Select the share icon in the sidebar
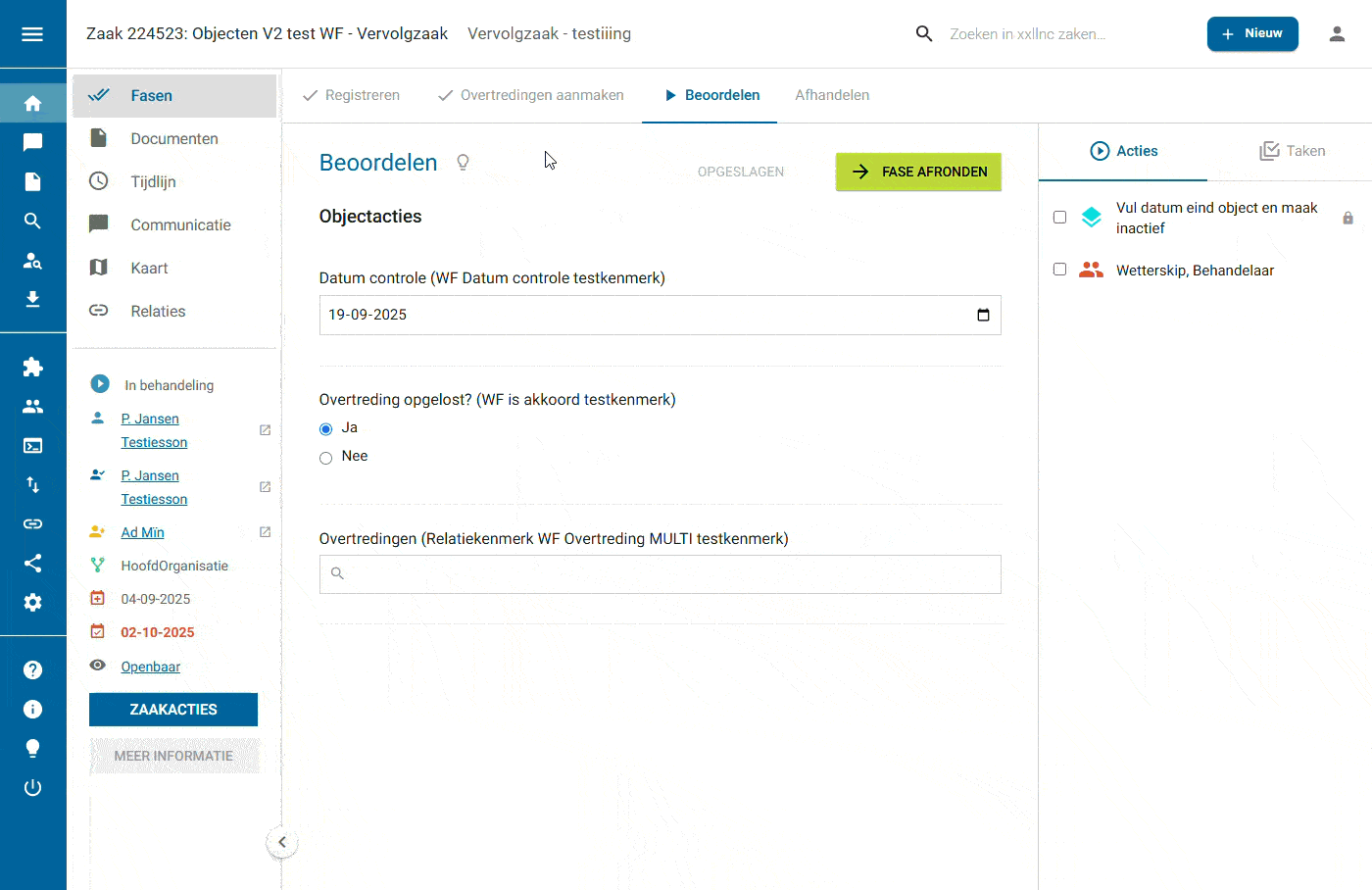This screenshot has width=1372, height=890. 32,563
